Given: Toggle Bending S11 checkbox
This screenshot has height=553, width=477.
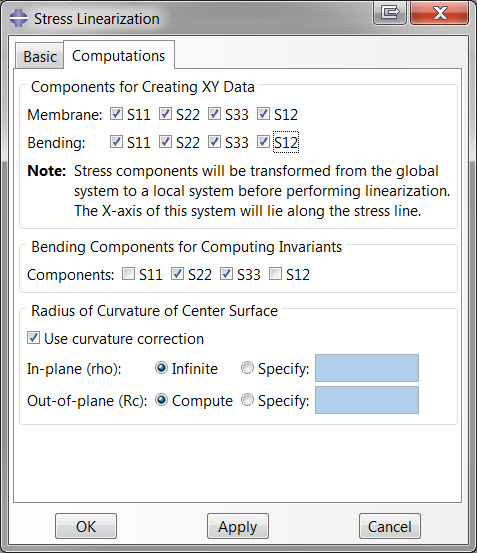Looking at the screenshot, I should tap(116, 142).
